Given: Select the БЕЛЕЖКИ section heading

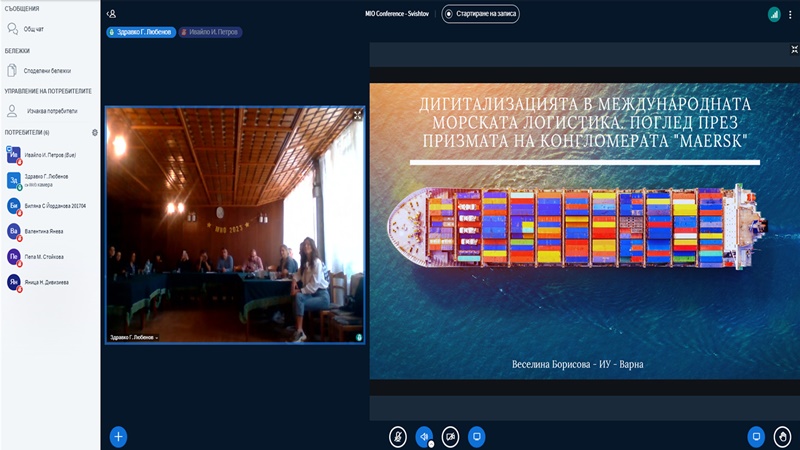Looking at the screenshot, I should point(17,51).
